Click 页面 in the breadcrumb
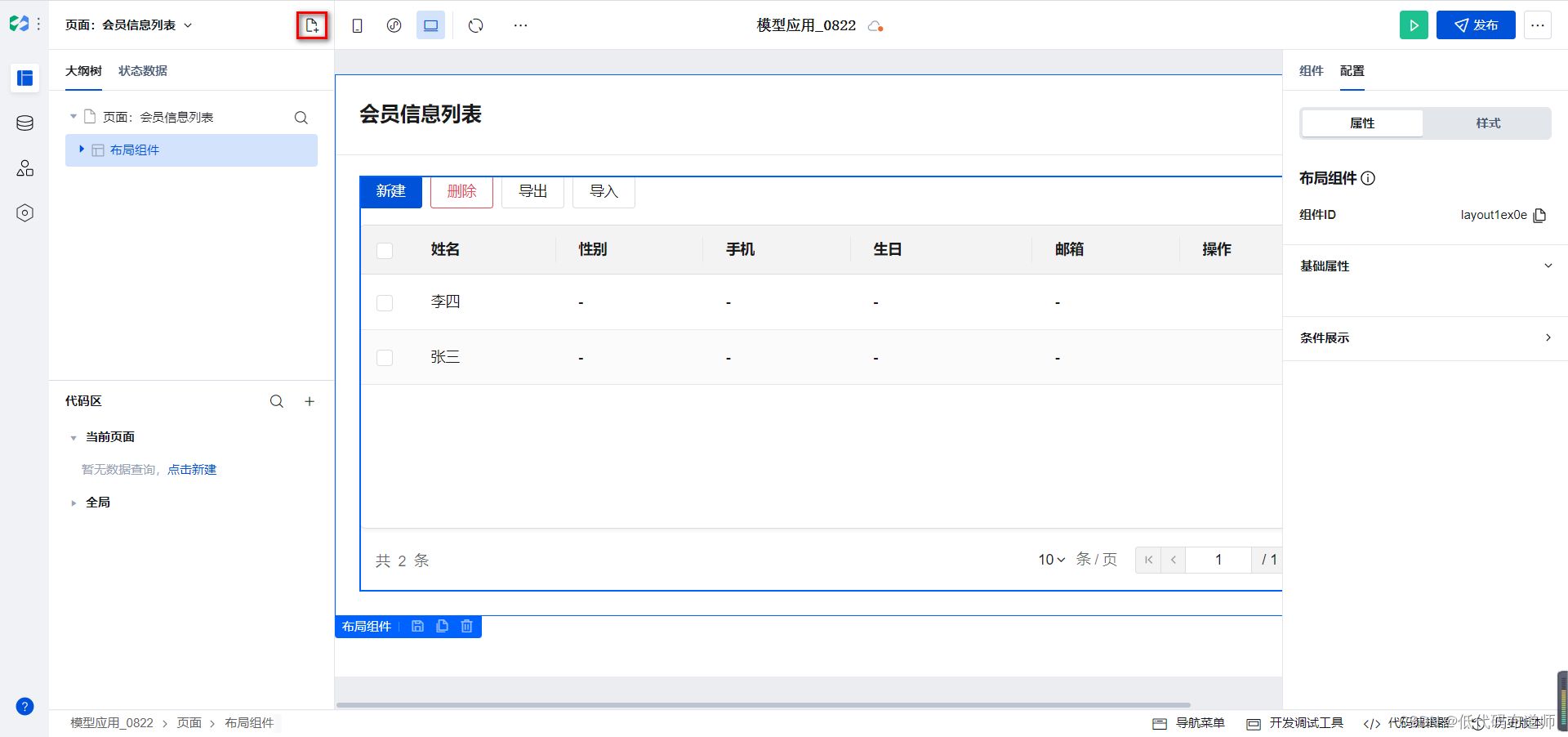The image size is (1568, 737). [189, 723]
